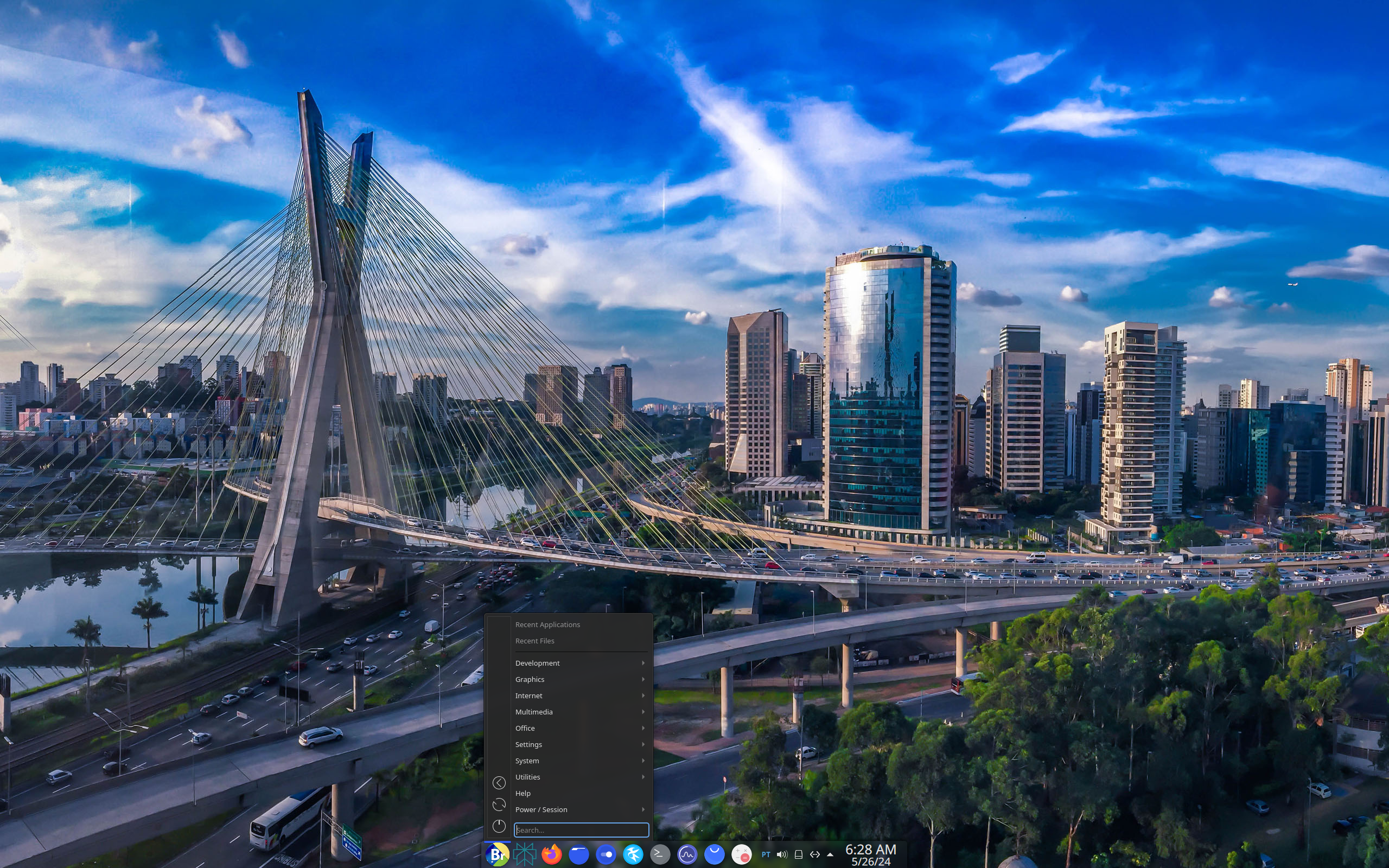Screen dimensions: 1389x868
Task: Open the audio volume tray icon
Action: click(782, 855)
